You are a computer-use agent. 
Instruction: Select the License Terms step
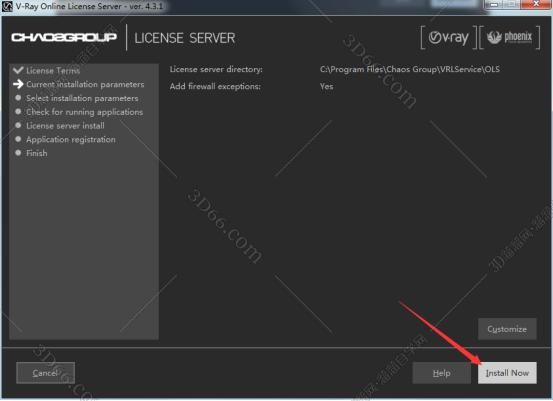(x=53, y=71)
